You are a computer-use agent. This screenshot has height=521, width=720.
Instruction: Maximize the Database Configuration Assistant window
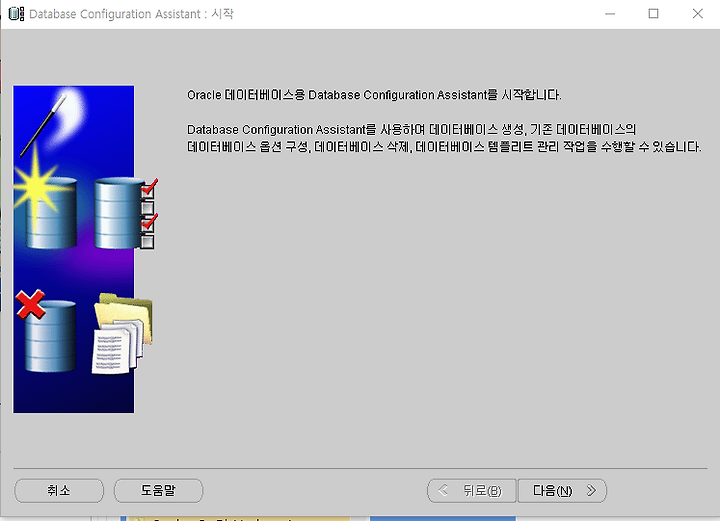(653, 14)
